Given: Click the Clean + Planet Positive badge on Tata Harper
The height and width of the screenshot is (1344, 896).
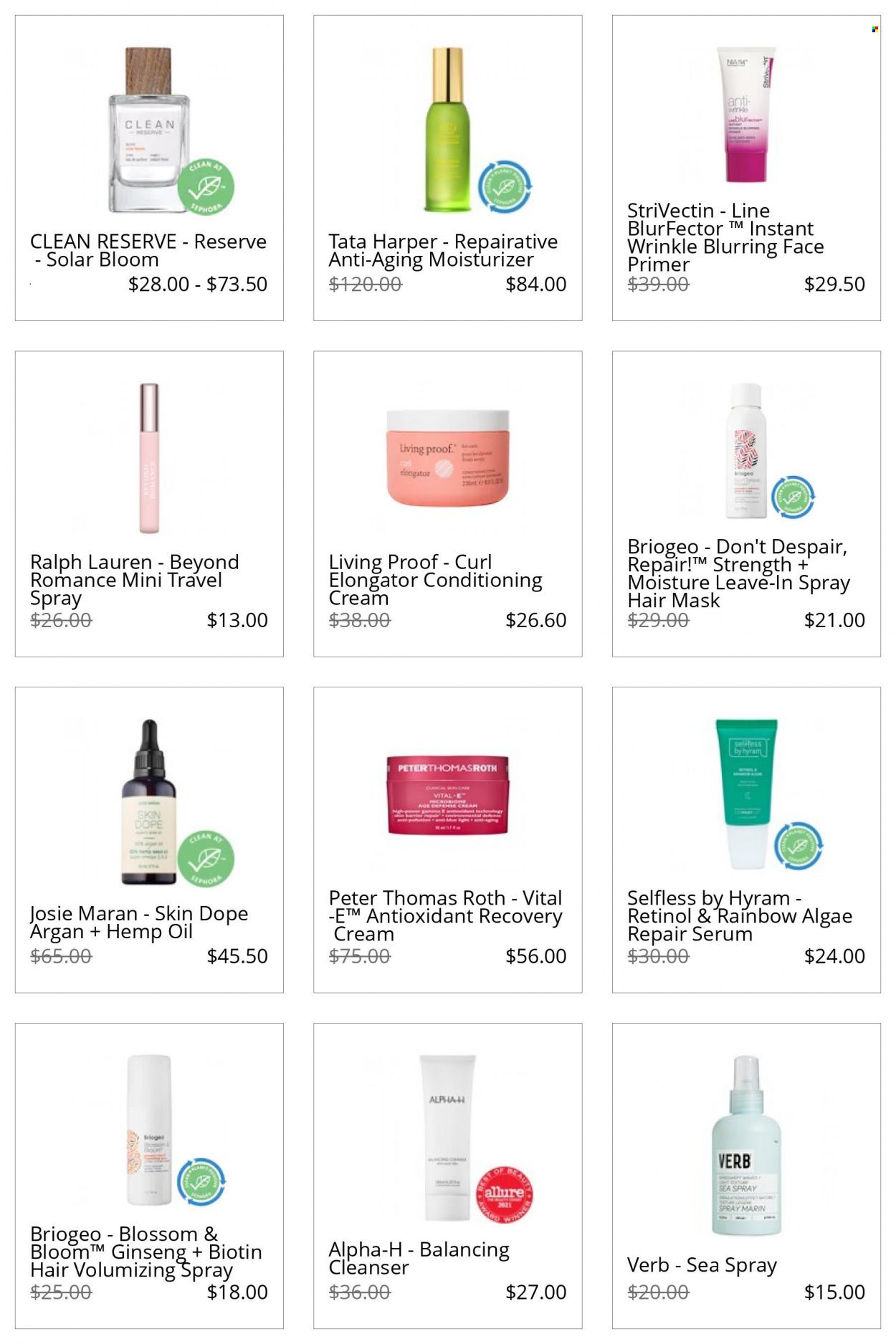Looking at the screenshot, I should pos(505,186).
